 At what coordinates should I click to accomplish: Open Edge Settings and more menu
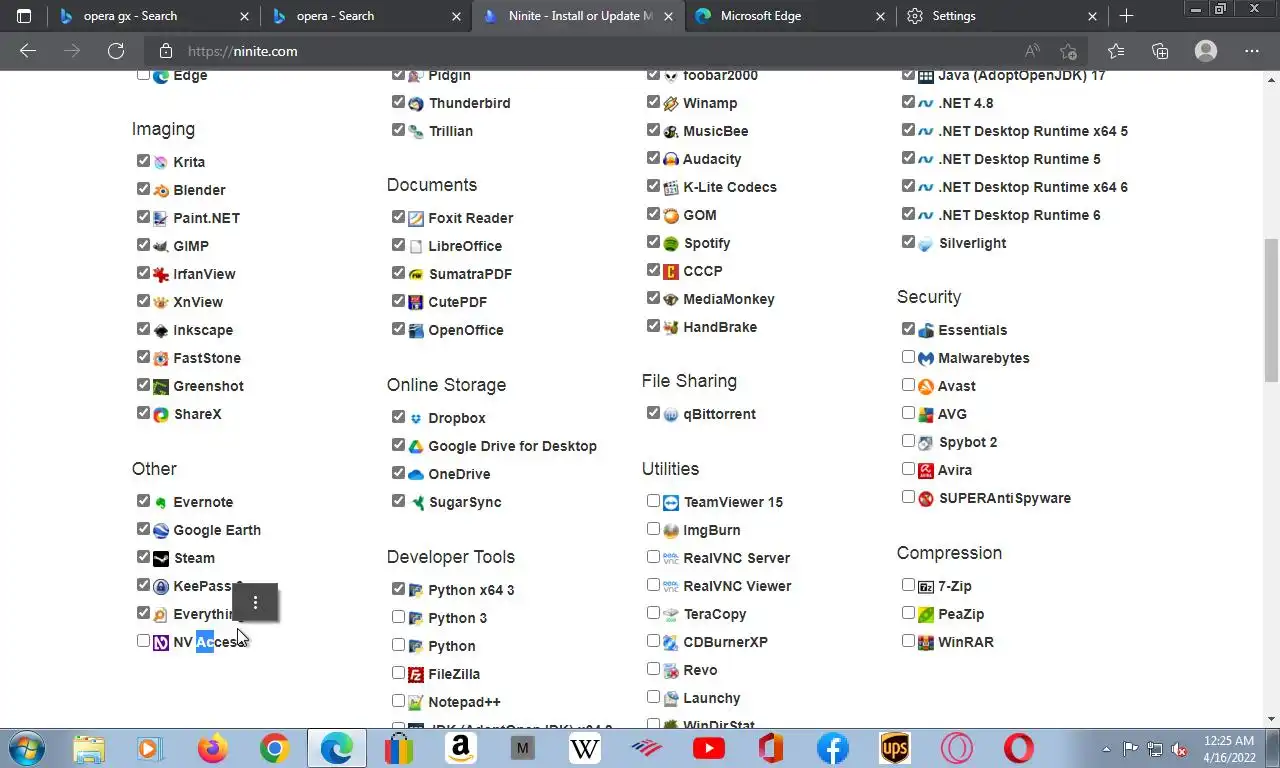point(1252,51)
